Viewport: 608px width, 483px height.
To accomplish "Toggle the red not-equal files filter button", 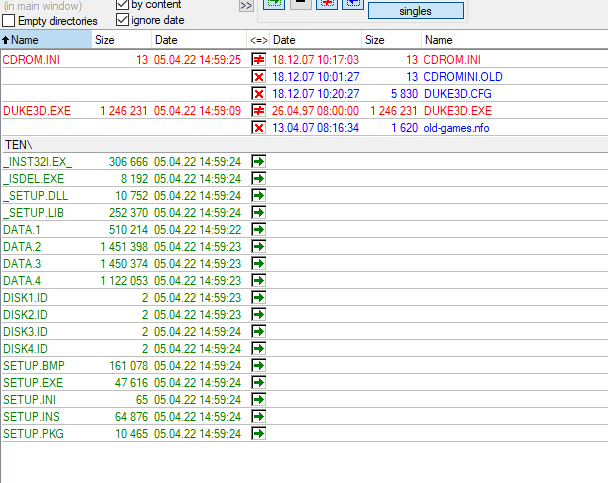I will pyautogui.click(x=327, y=4).
